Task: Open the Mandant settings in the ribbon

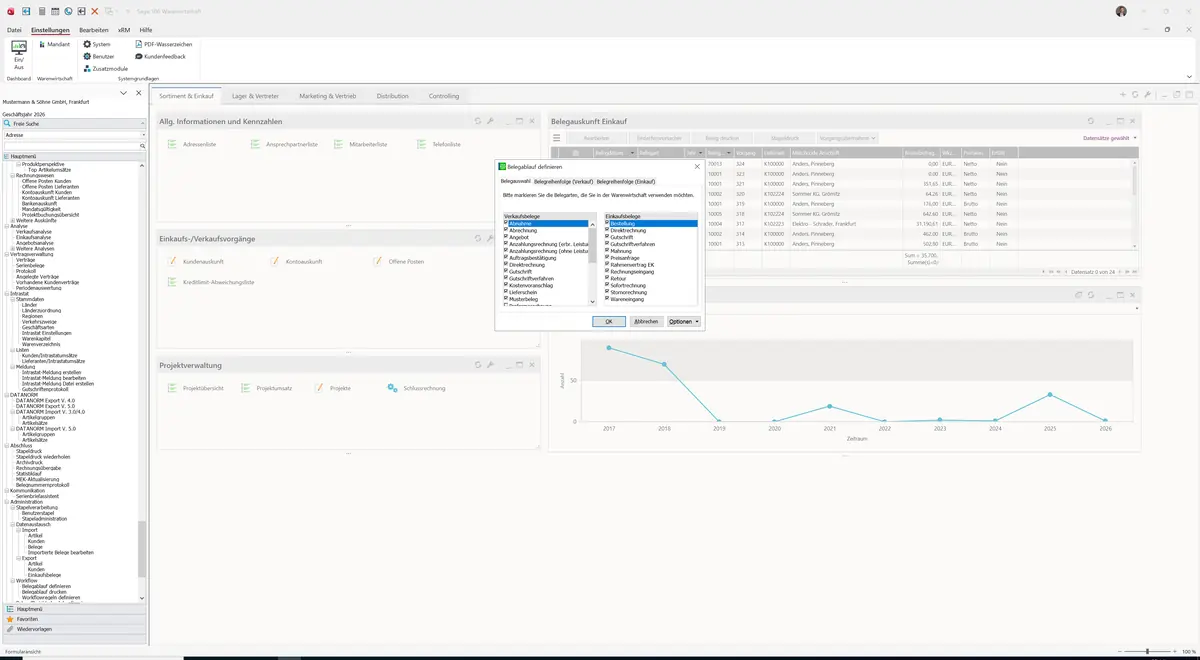Action: point(53,44)
